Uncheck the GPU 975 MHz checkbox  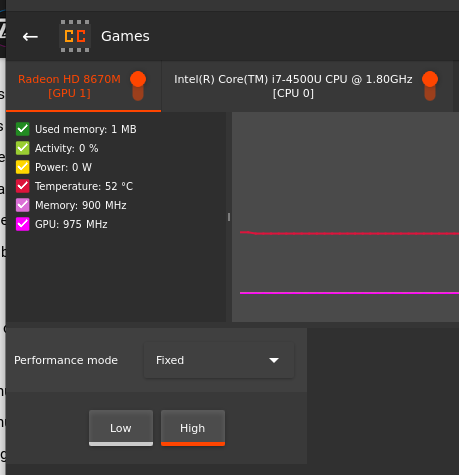(x=23, y=224)
